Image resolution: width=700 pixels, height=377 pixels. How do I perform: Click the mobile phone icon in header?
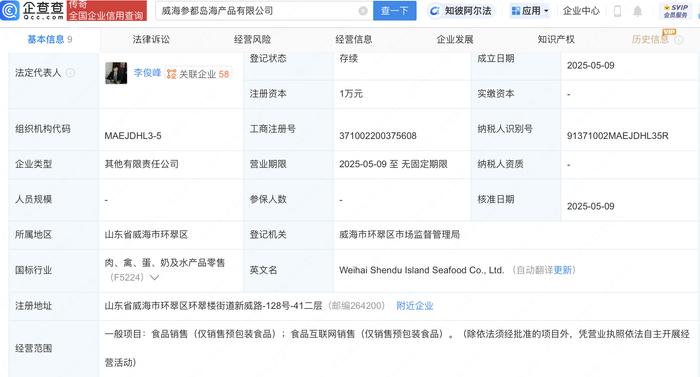617,11
